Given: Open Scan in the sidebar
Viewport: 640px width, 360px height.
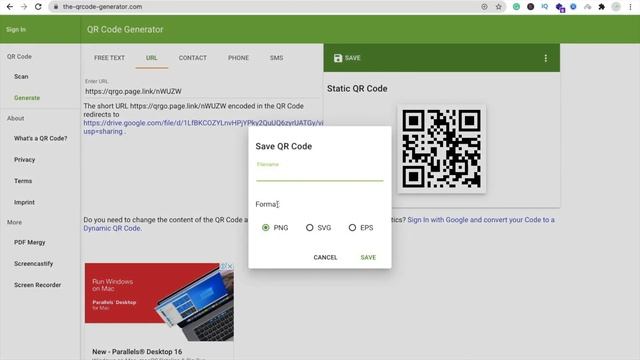Looking at the screenshot, I should (x=21, y=76).
